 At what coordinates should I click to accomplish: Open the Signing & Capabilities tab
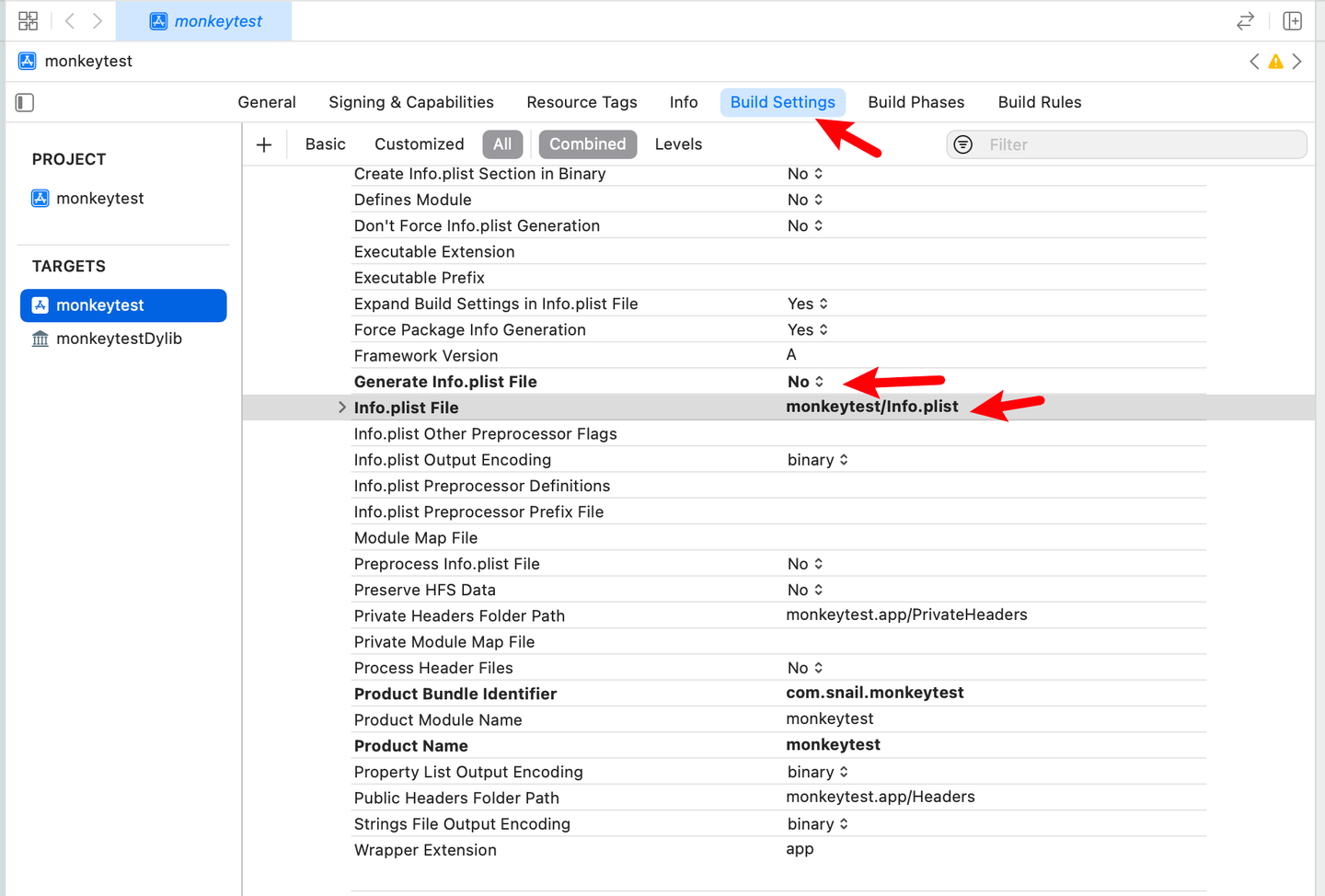coord(410,102)
